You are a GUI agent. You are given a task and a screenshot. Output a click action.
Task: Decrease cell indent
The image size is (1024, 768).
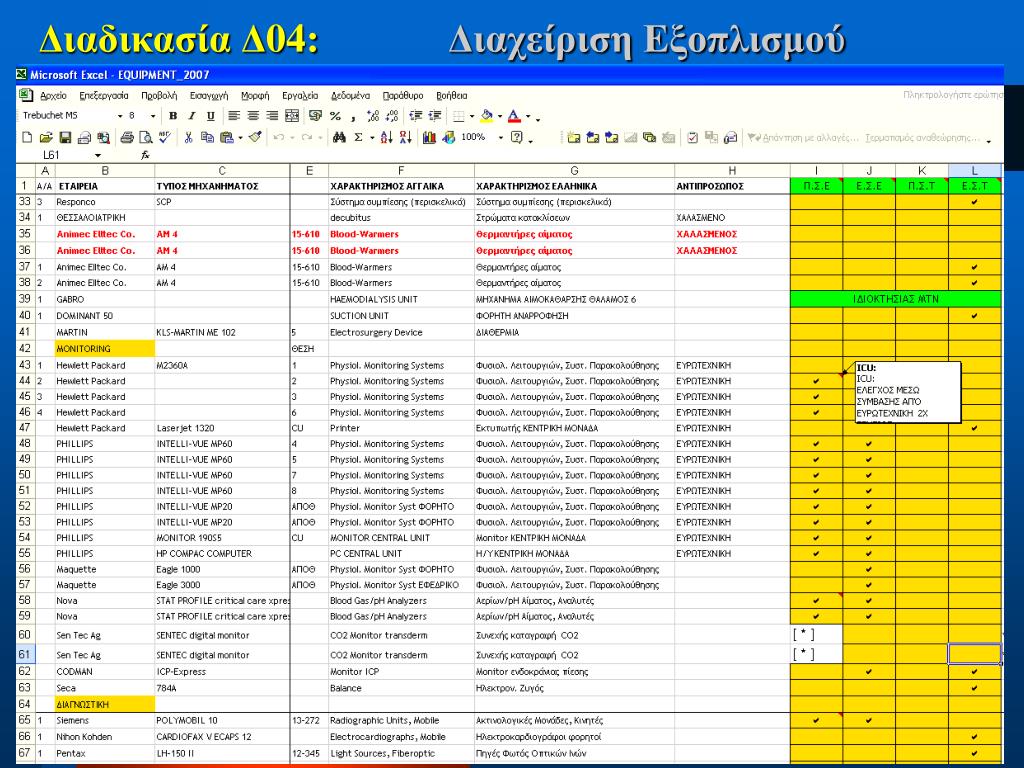[x=415, y=116]
